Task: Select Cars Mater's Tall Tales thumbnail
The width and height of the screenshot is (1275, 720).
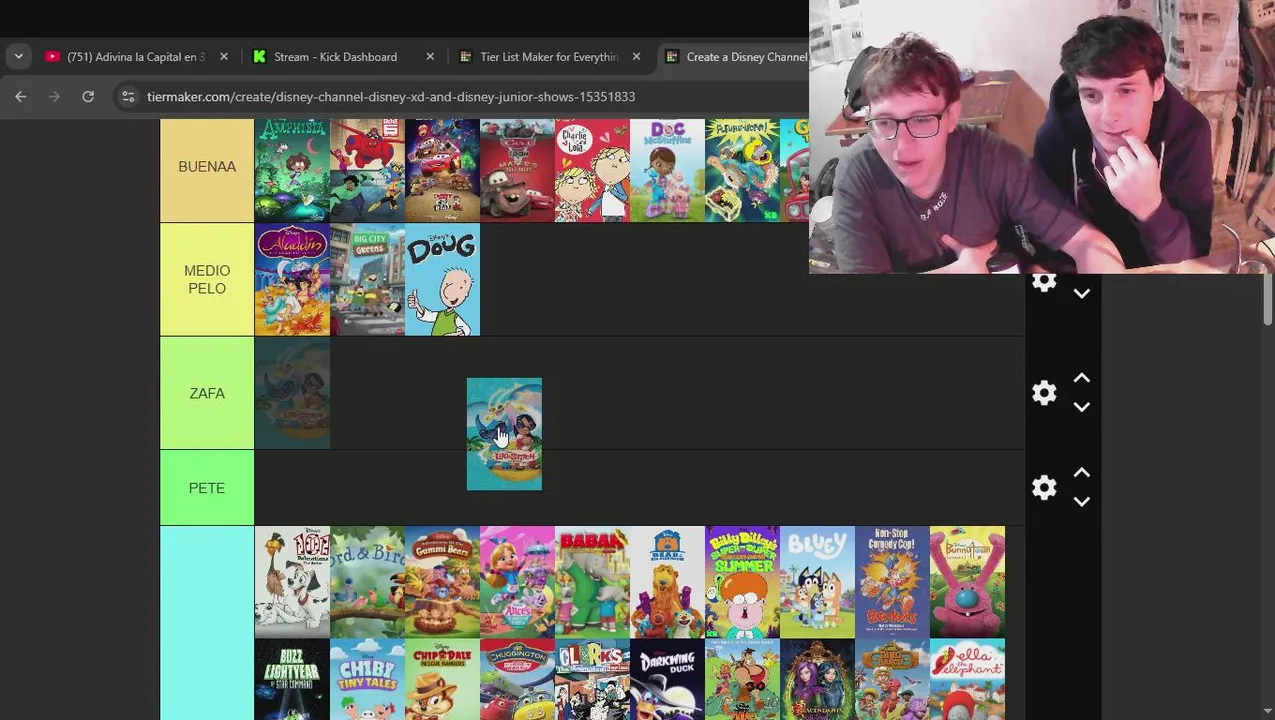Action: pyautogui.click(x=517, y=170)
